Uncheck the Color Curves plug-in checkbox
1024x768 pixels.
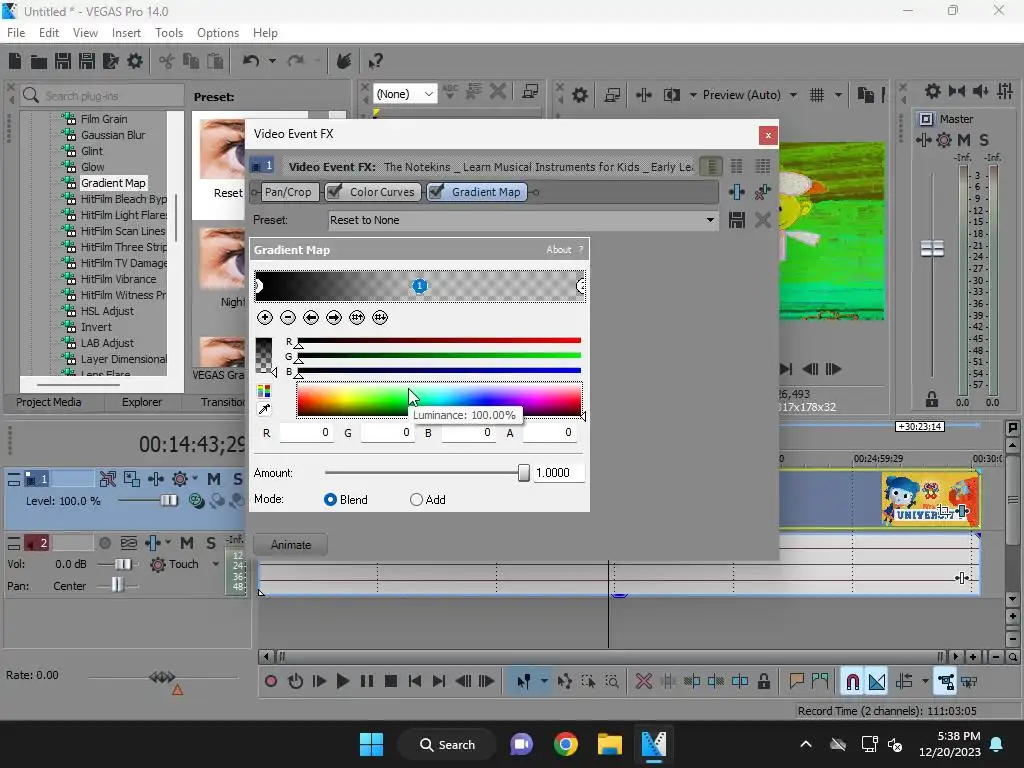pyautogui.click(x=334, y=191)
